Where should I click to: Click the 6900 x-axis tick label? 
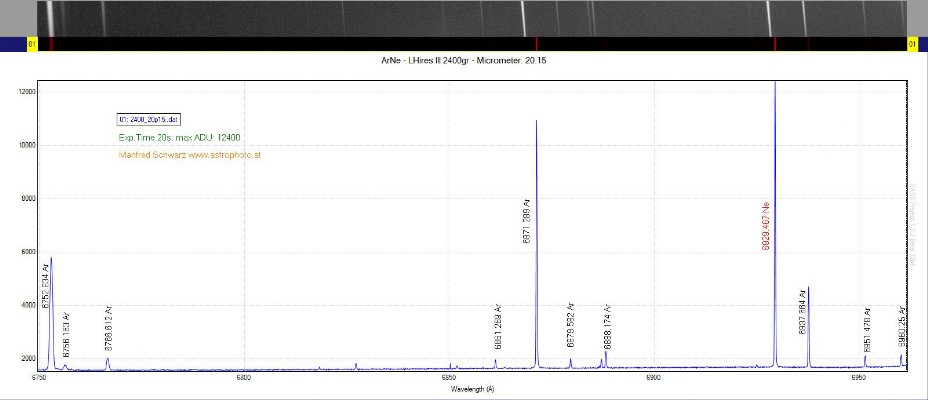pyautogui.click(x=653, y=377)
